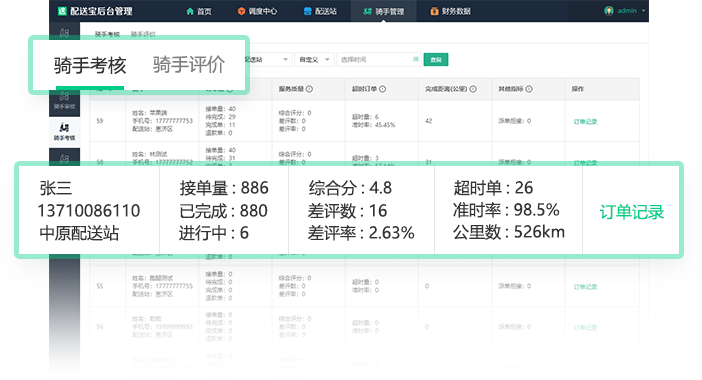Open 订单记录 link for rider 张三

click(632, 212)
